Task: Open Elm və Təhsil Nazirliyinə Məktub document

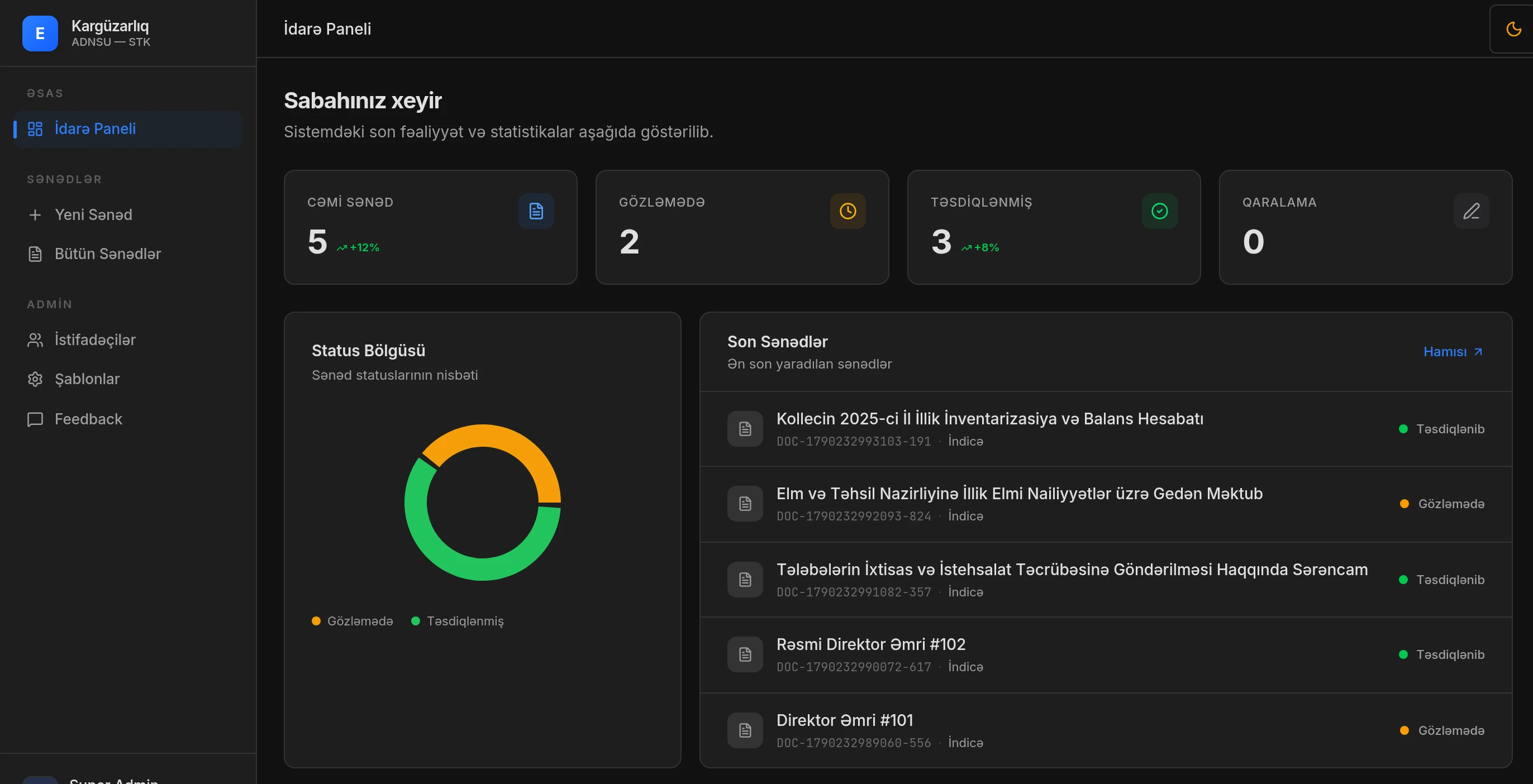Action: click(1106, 504)
